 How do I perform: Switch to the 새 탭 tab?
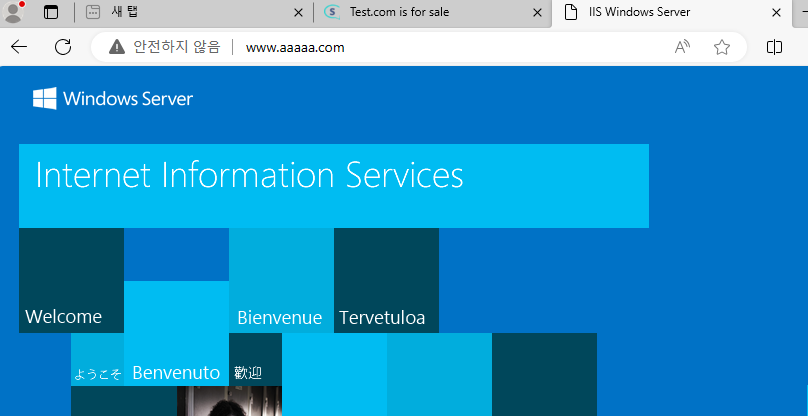pyautogui.click(x=193, y=12)
